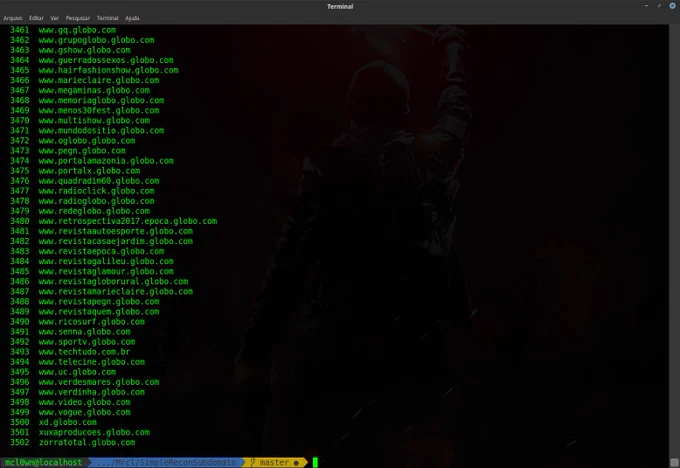Click the www.verdinha.globo.com line

pyautogui.click(x=92, y=392)
